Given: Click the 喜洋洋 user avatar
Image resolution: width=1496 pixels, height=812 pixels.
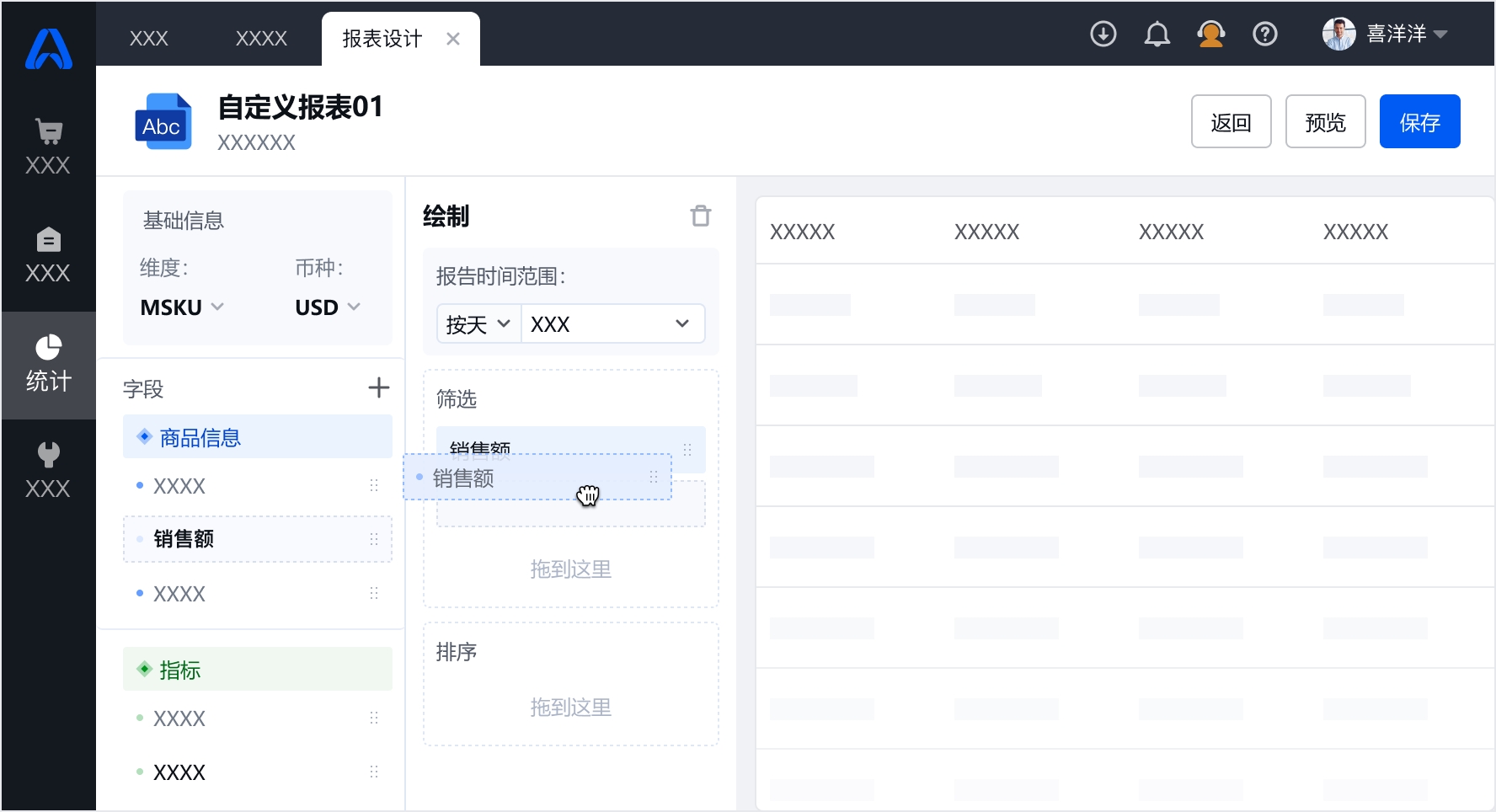Looking at the screenshot, I should tap(1339, 35).
